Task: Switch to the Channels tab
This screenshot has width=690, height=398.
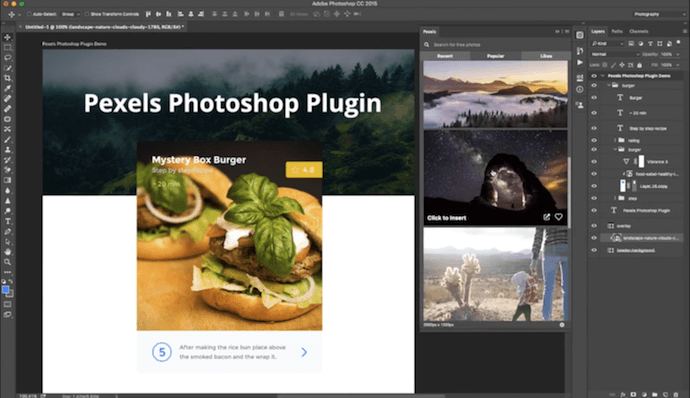Action: point(639,31)
